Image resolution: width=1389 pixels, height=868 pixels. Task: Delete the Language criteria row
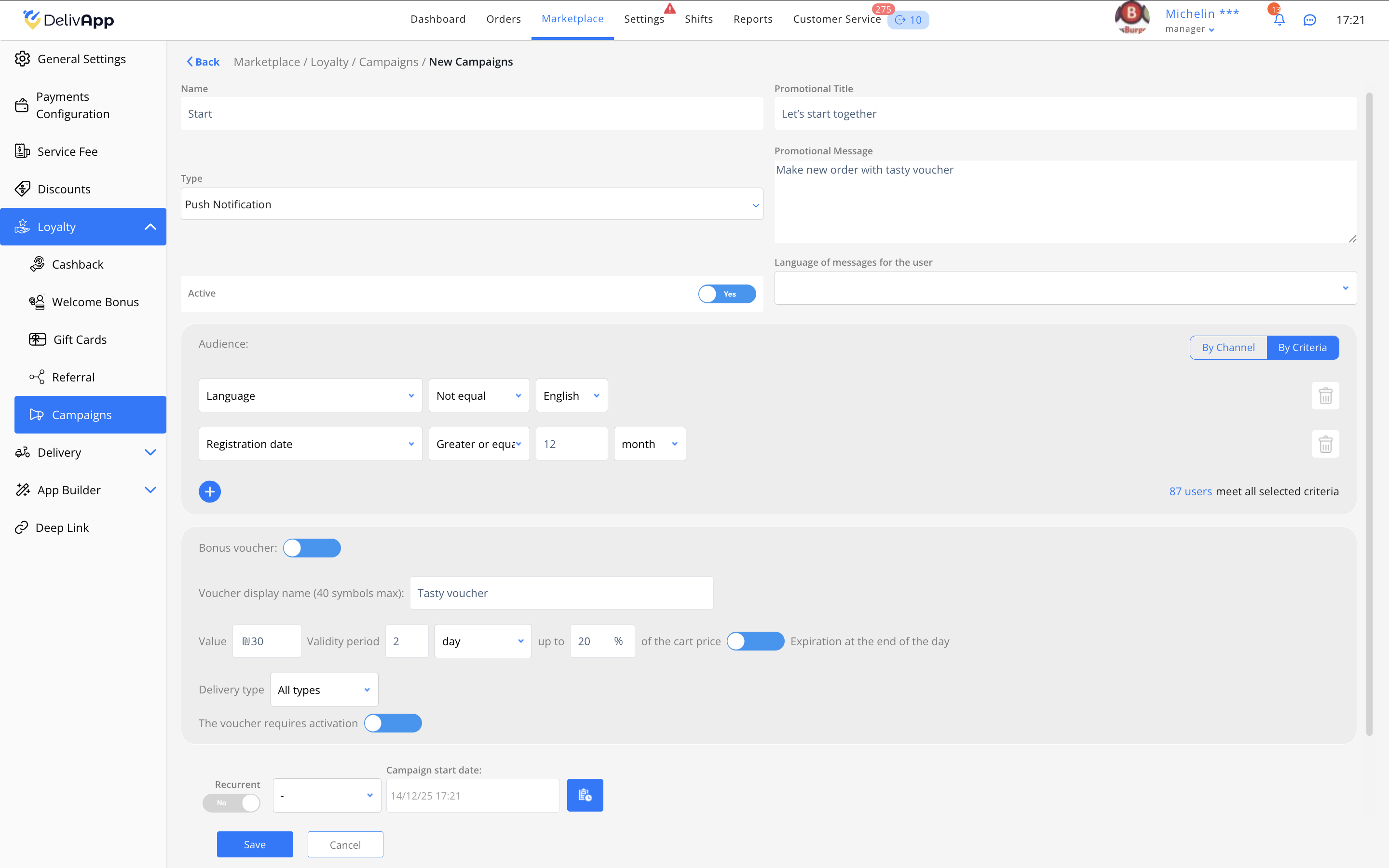[1325, 395]
